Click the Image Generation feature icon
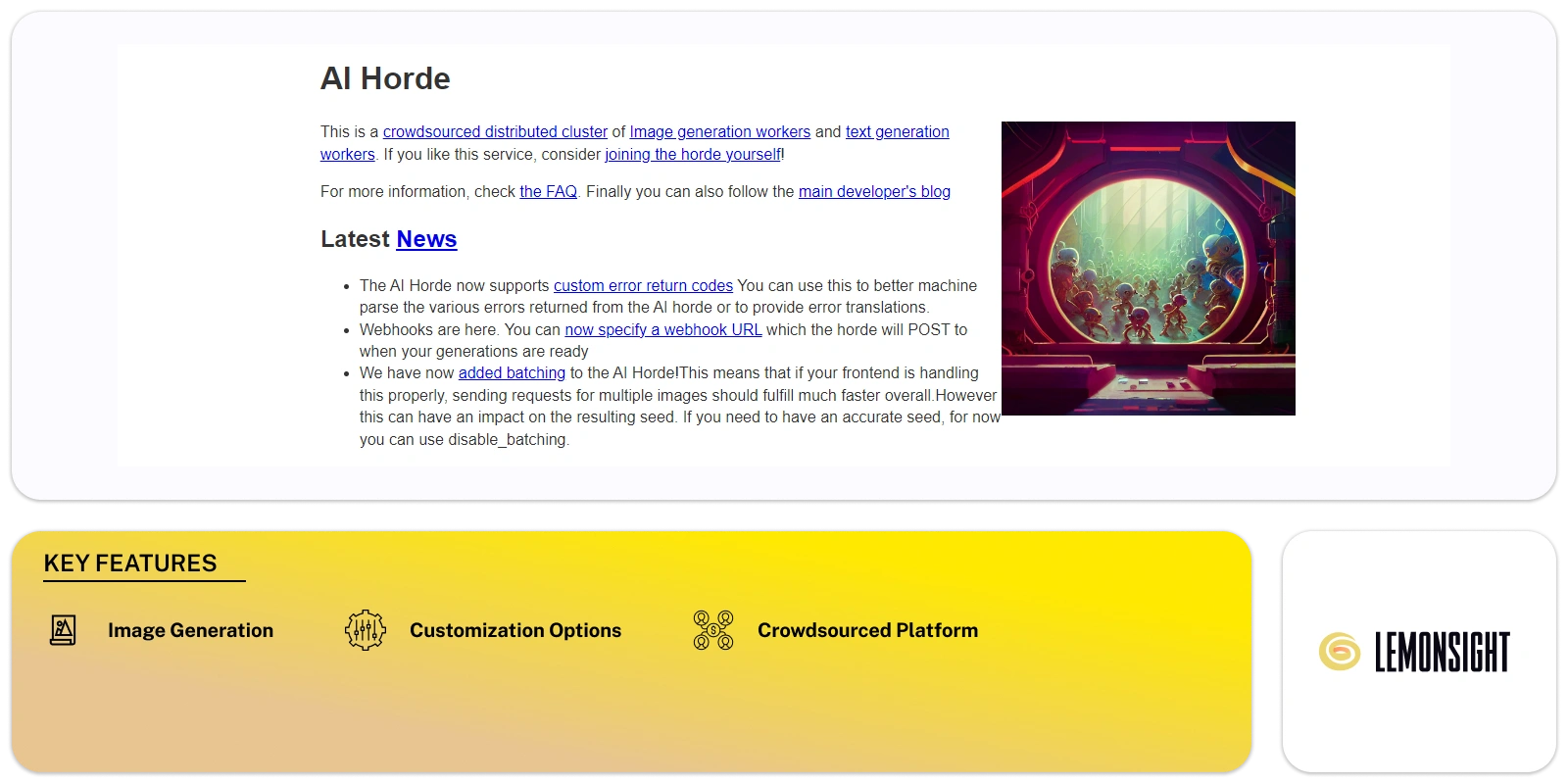Image resolution: width=1568 pixels, height=784 pixels. click(63, 630)
